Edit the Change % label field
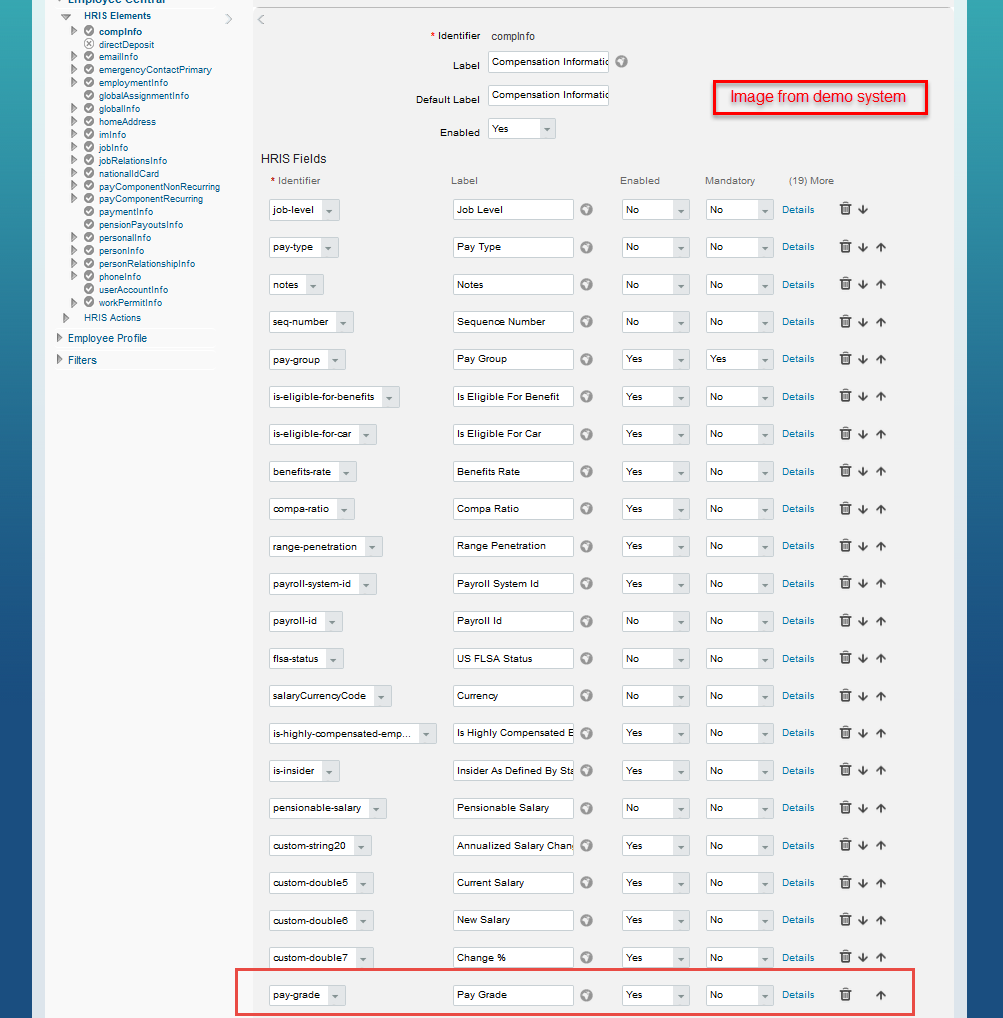 pos(513,958)
